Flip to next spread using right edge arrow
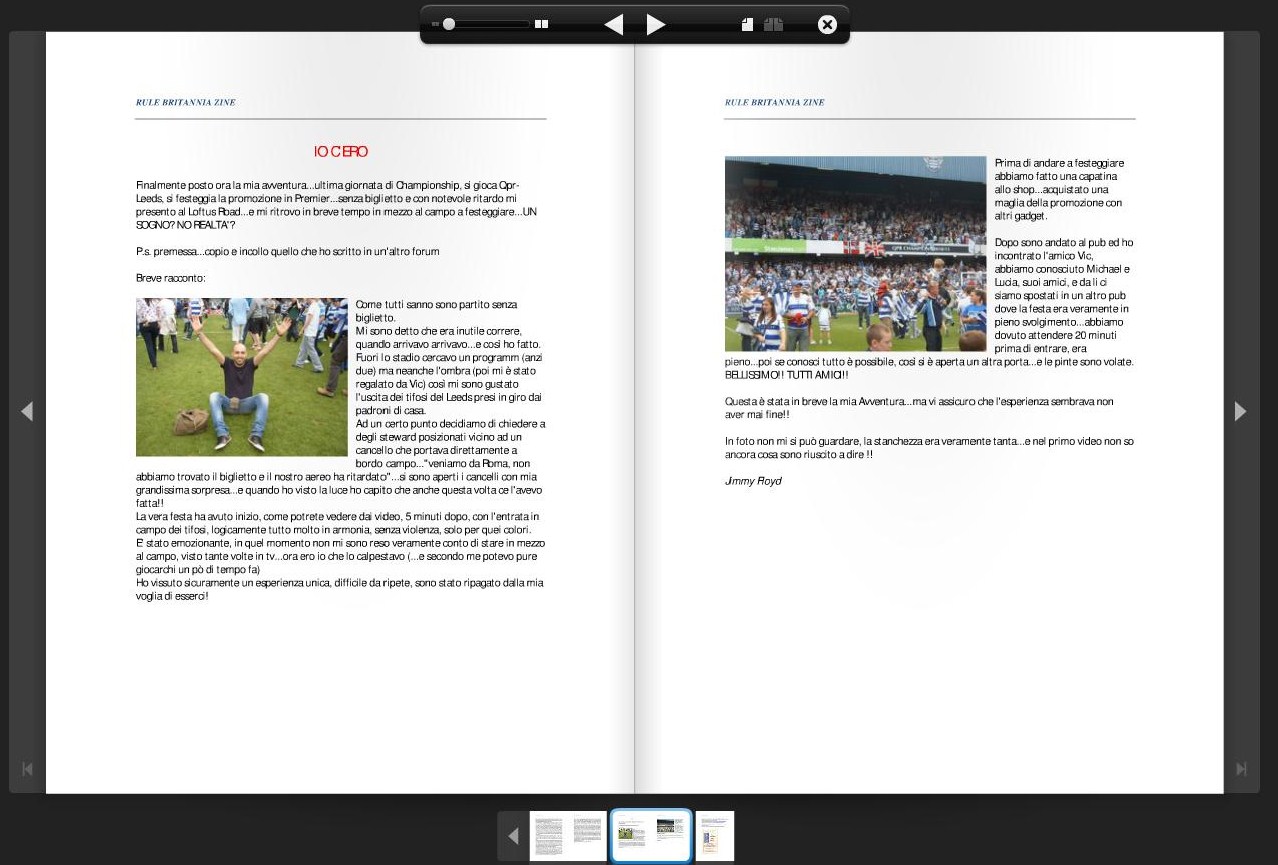Screen dimensions: 1278x865 tap(1241, 411)
